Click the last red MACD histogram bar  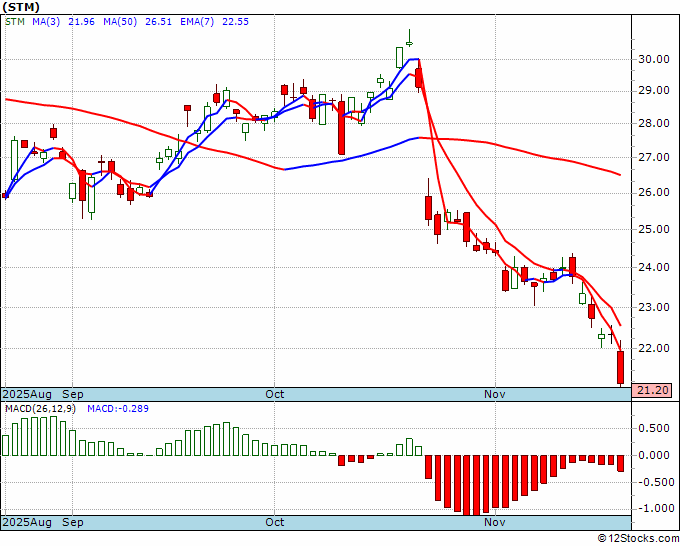click(x=621, y=463)
